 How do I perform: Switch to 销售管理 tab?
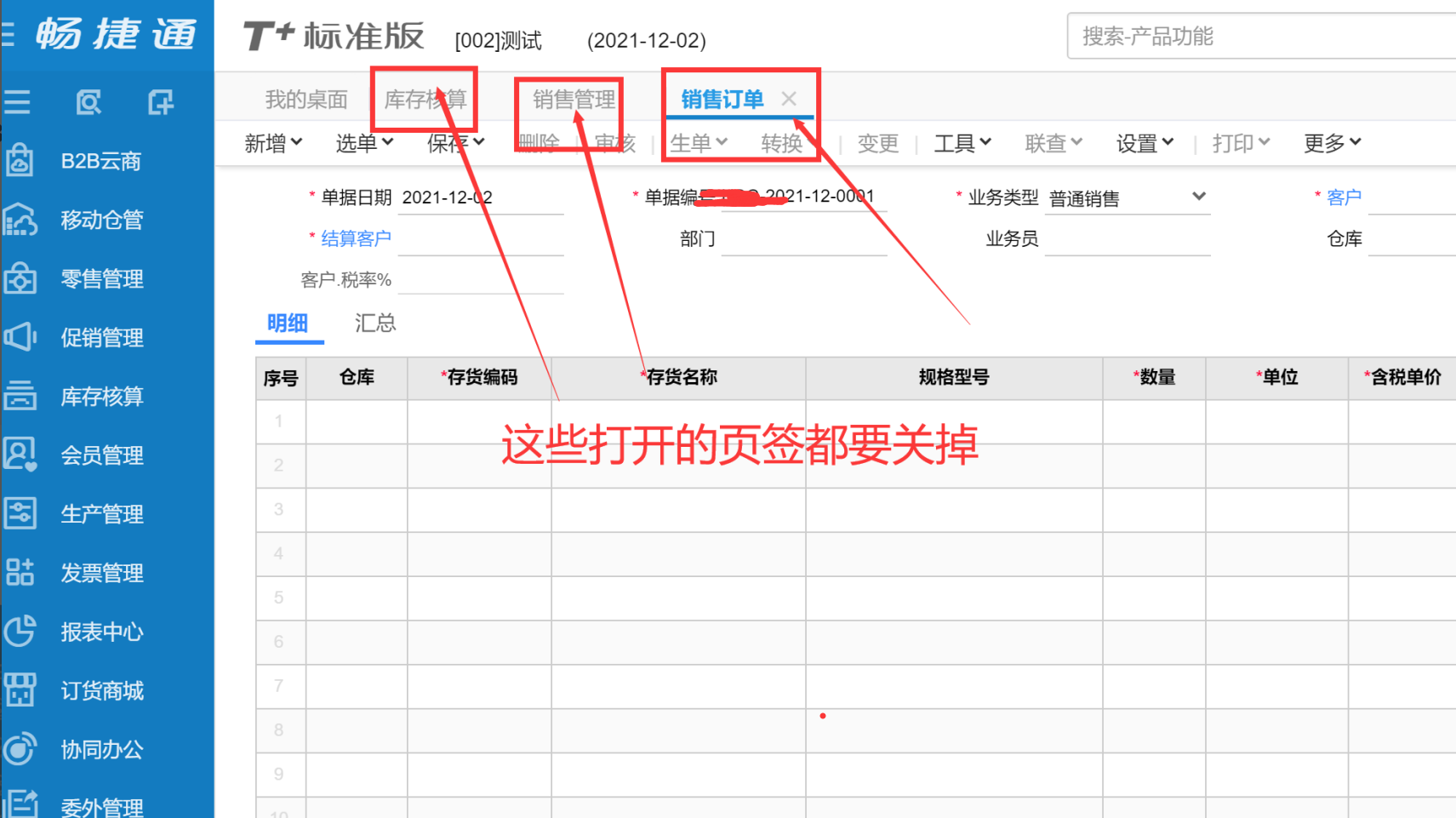tap(574, 100)
